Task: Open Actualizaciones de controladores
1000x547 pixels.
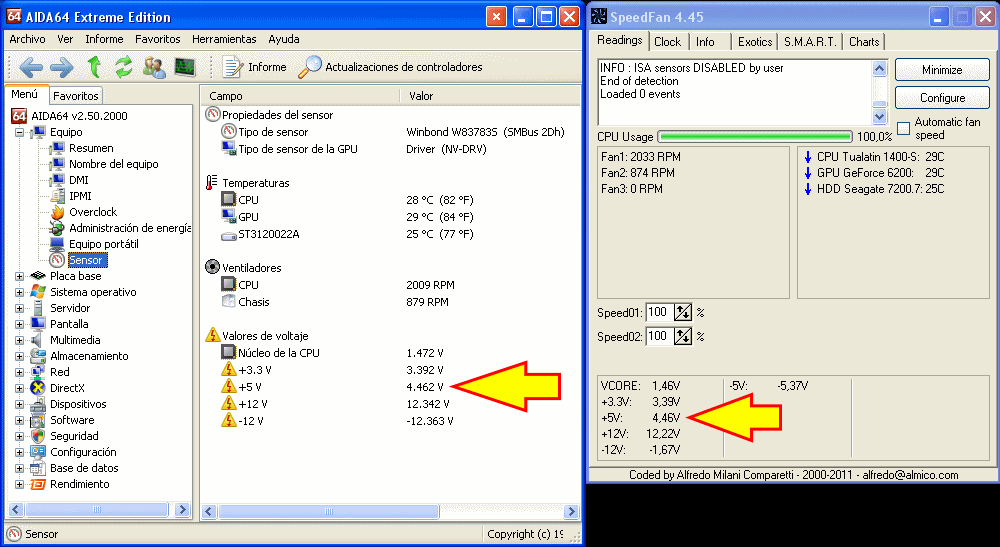Action: click(390, 67)
